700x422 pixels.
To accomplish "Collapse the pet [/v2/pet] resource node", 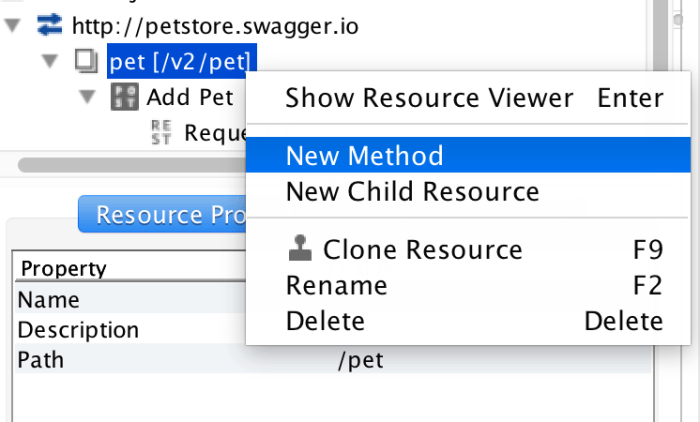I will [x=50, y=61].
